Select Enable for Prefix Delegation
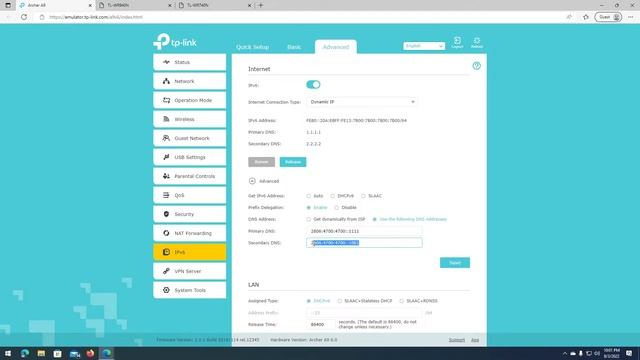 pyautogui.click(x=309, y=208)
